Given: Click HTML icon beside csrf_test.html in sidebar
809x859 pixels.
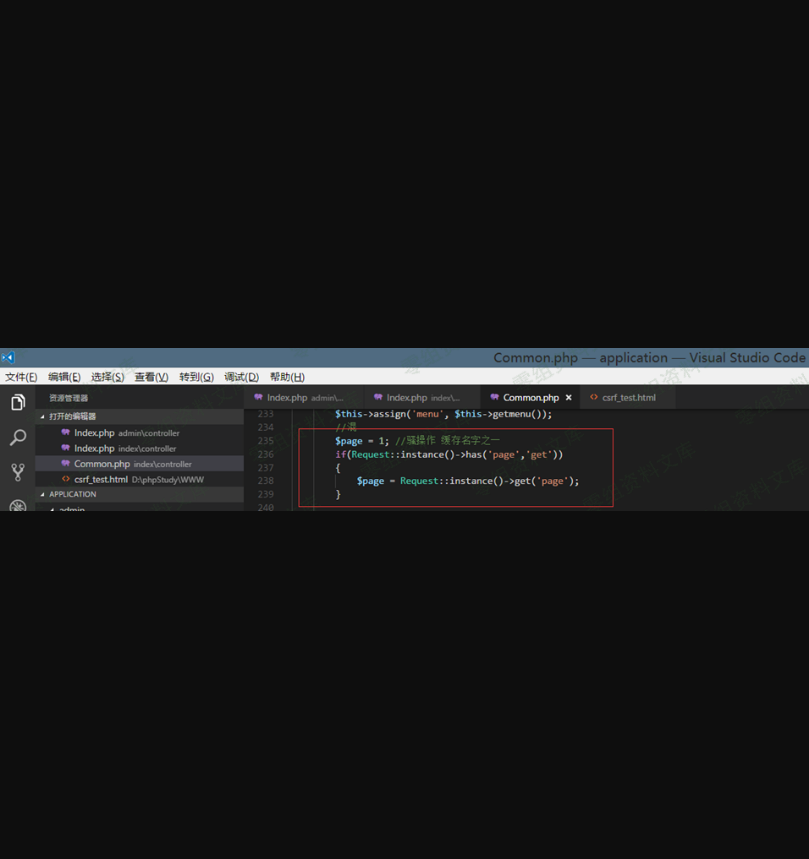Looking at the screenshot, I should tap(66, 479).
